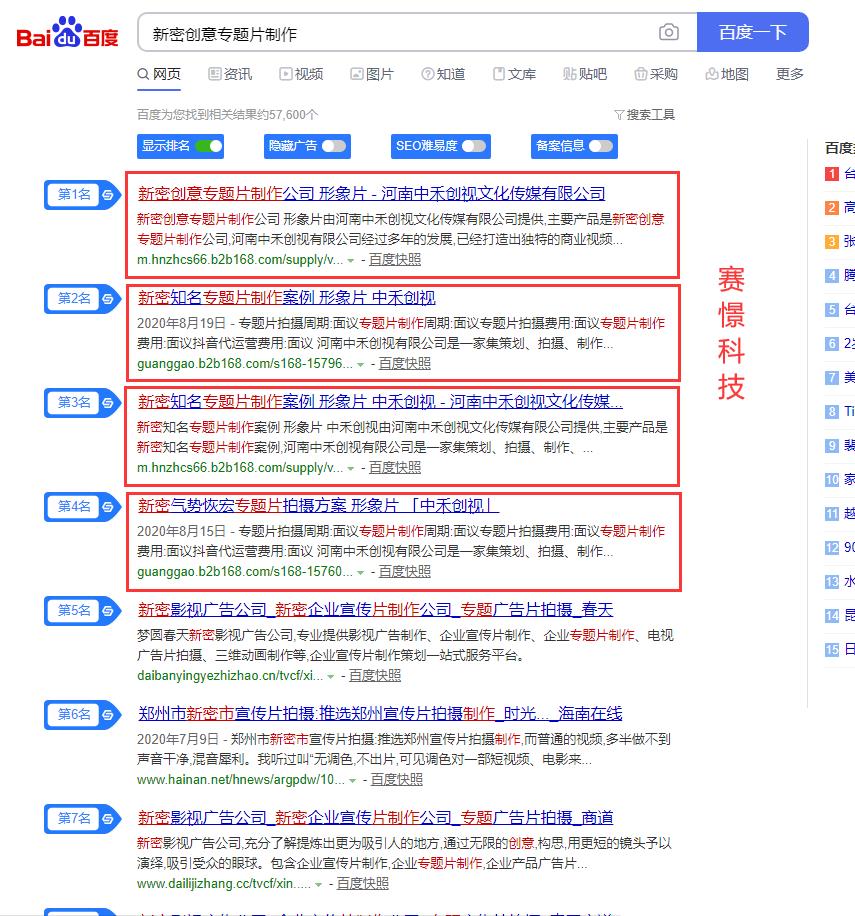Expand dropdown arrow after www.hainan.net URL

[353, 780]
